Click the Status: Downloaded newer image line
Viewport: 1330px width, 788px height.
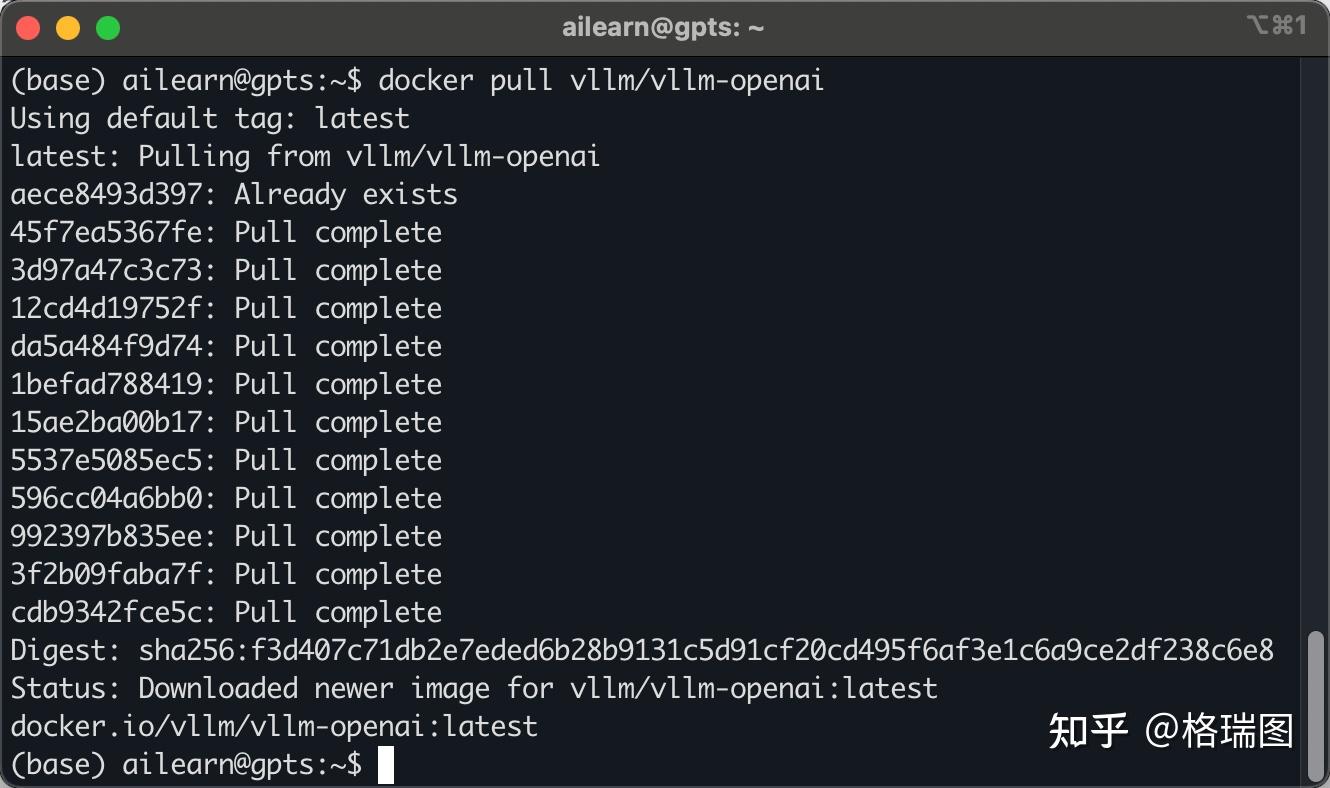click(x=474, y=688)
